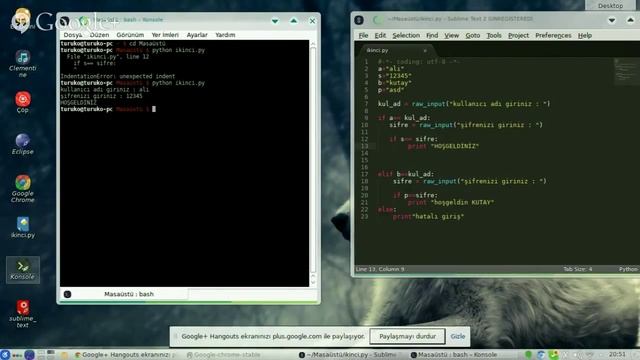Click IndentationError line in Konsole output
Screen dimensions: 640x360
point(118,76)
